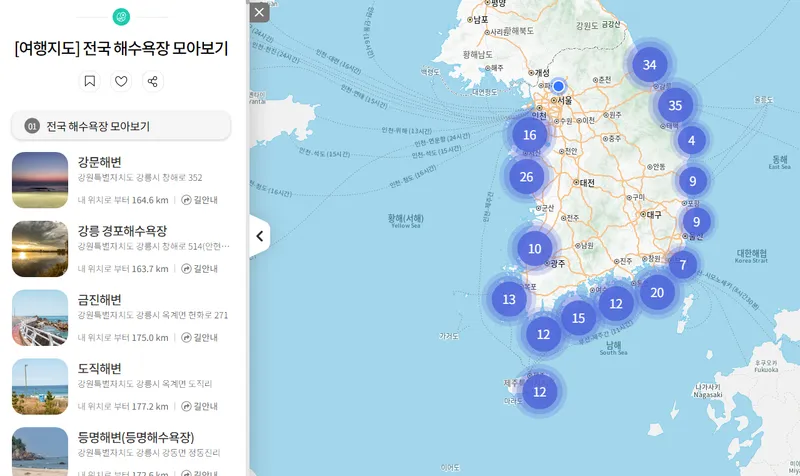
Task: Click distance text 175.0 km
Action: [150, 338]
